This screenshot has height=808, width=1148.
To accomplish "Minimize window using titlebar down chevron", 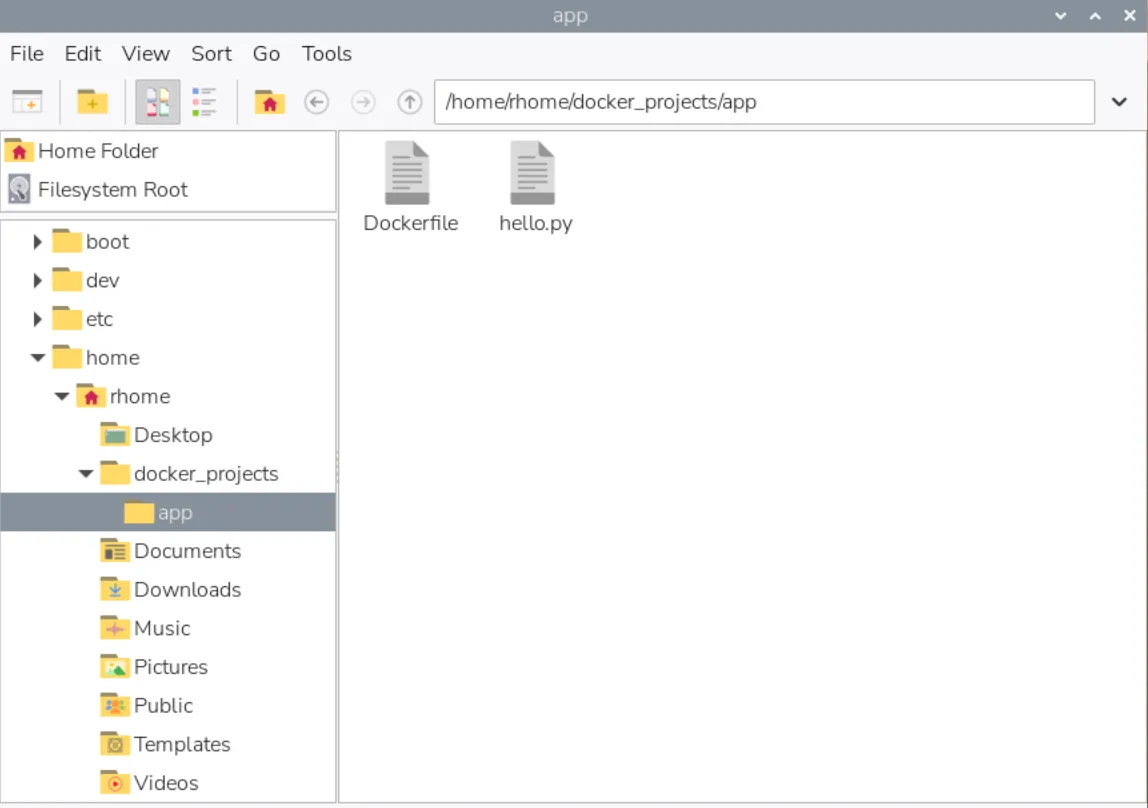I will (1060, 16).
